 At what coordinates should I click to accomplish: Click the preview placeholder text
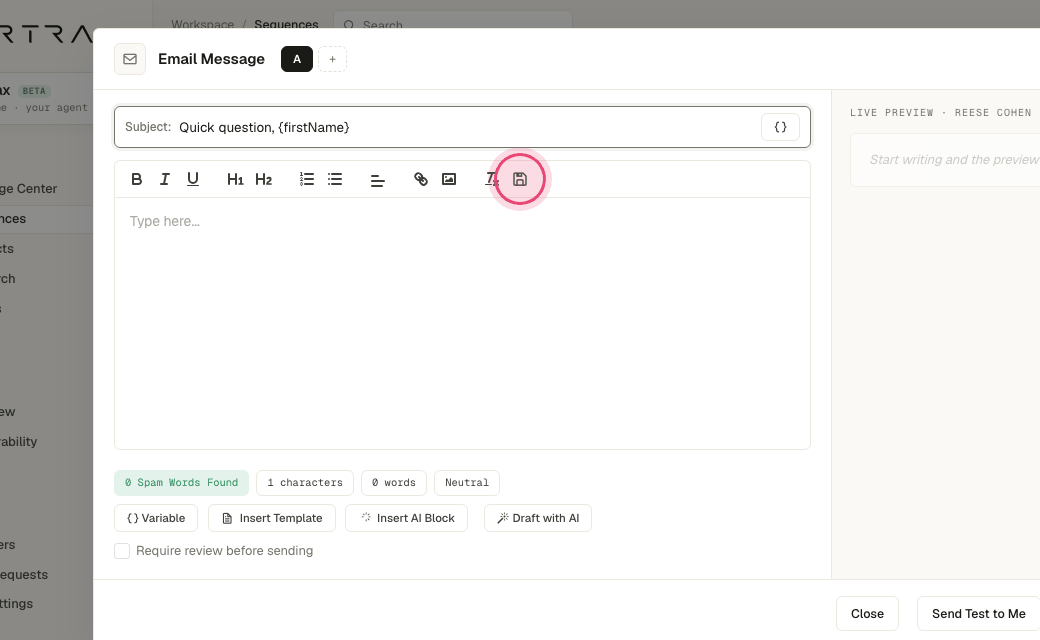954,160
